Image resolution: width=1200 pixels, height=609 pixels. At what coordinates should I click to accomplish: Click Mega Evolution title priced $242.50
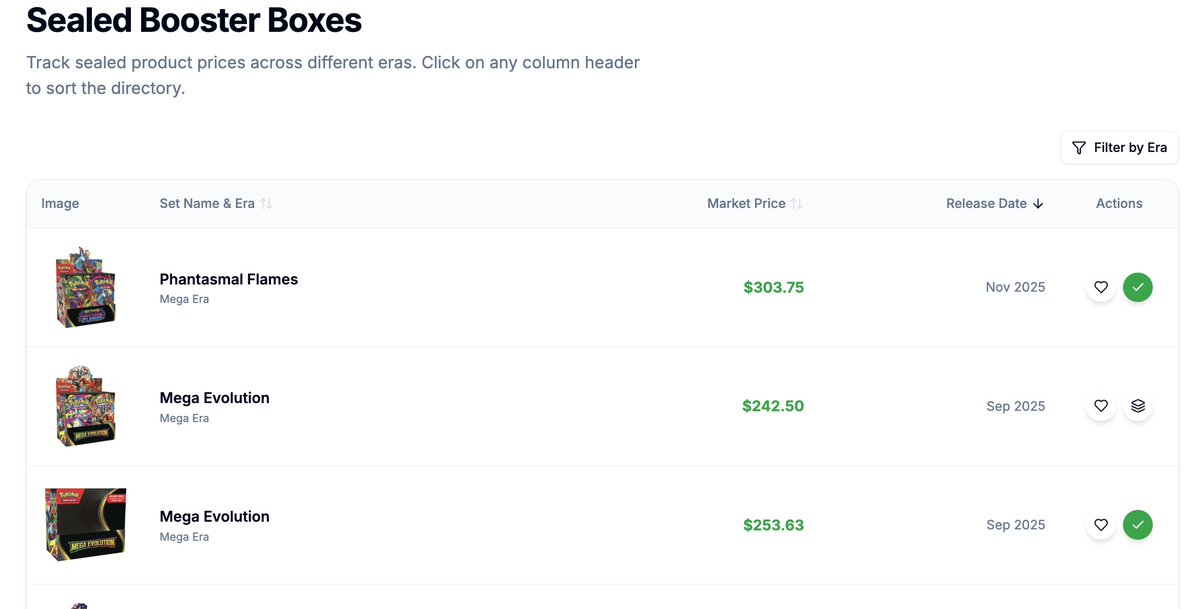[215, 398]
